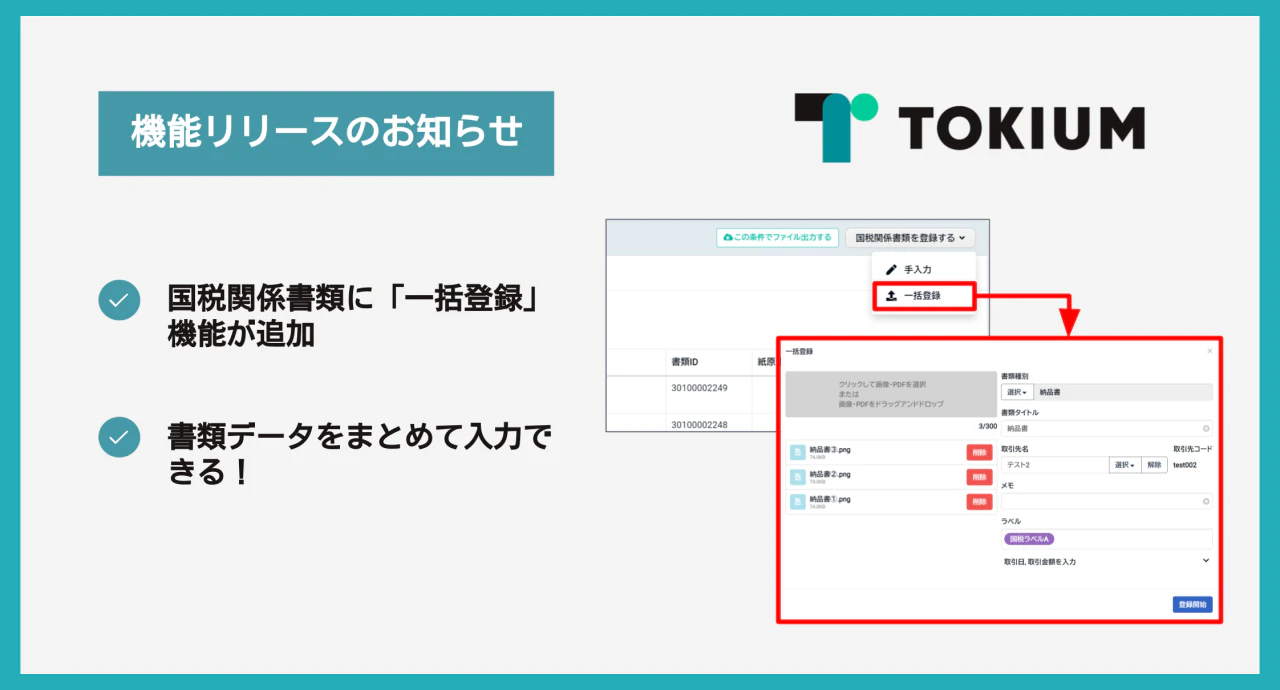1280x690 pixels.
Task: Click the test002 取引先コード value
Action: tap(1184, 465)
